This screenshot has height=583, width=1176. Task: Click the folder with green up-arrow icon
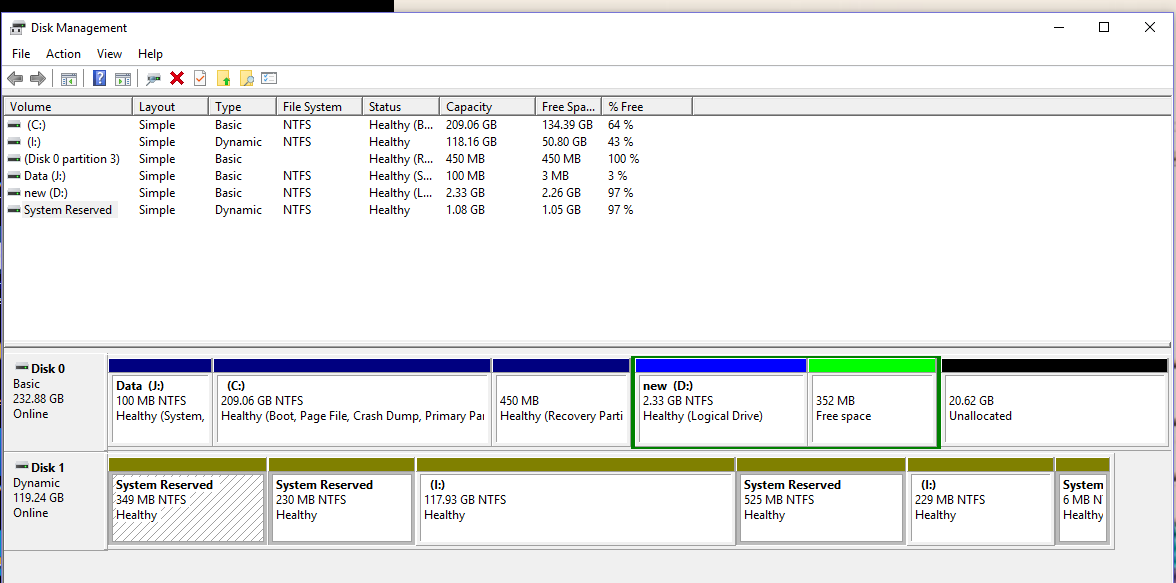(x=224, y=78)
